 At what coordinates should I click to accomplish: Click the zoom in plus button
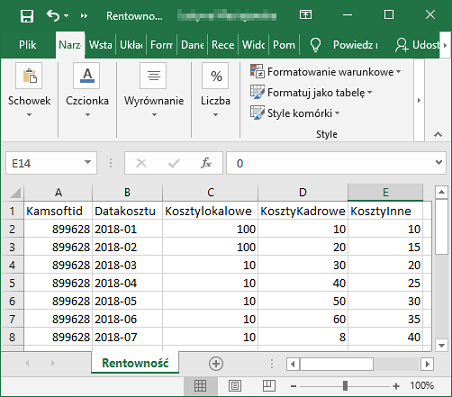pos(396,386)
